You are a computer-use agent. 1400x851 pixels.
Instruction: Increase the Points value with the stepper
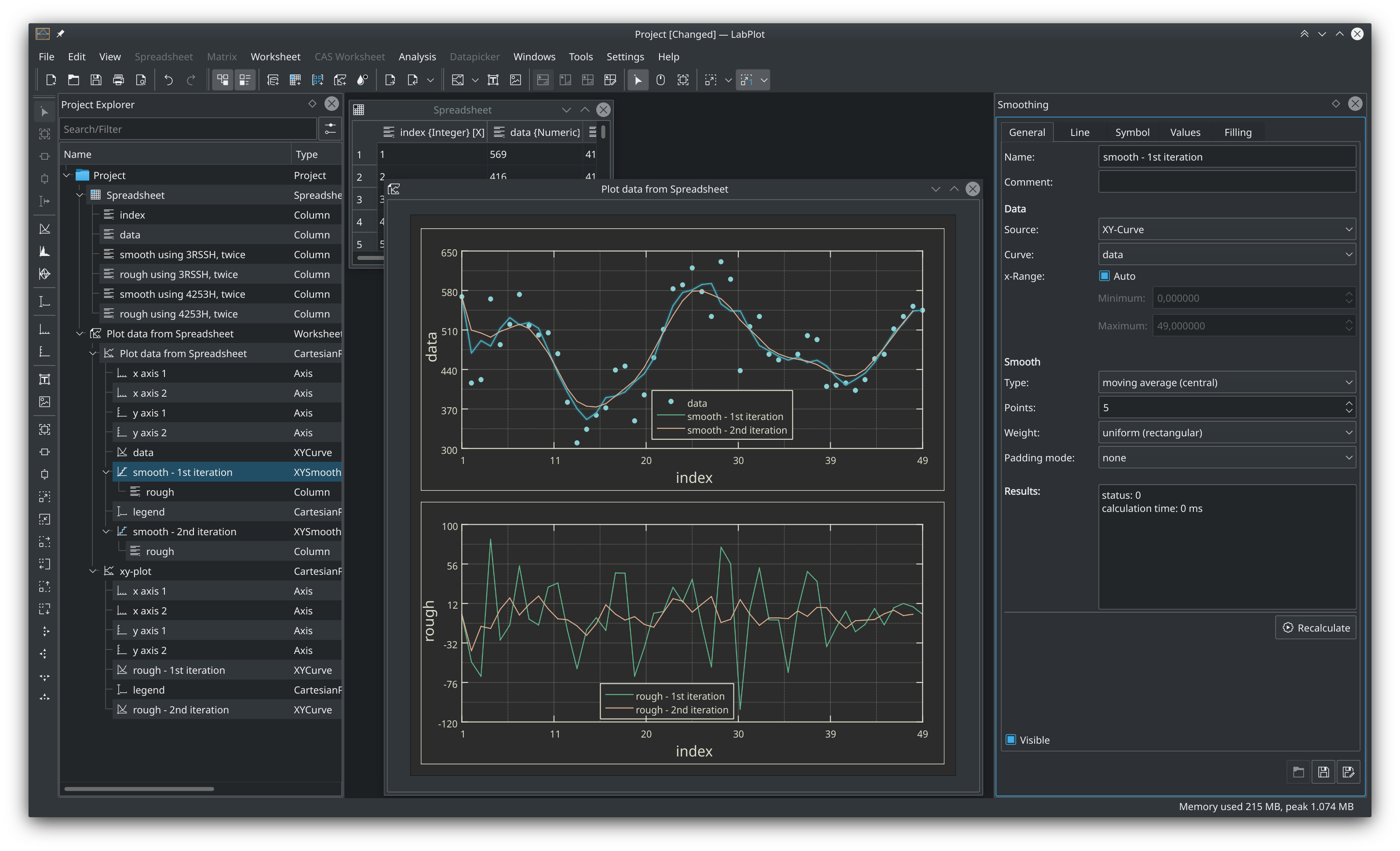[x=1349, y=404]
